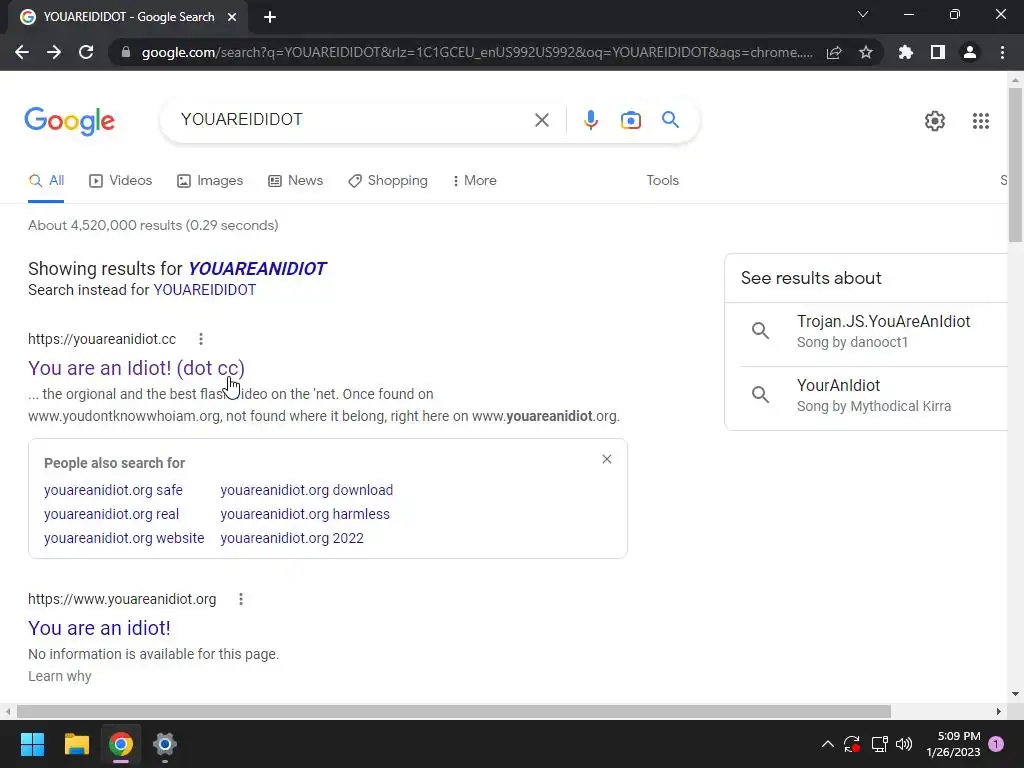The height and width of the screenshot is (768, 1024).
Task: Open options for the youareanidiot.cc result
Action: [x=201, y=339]
